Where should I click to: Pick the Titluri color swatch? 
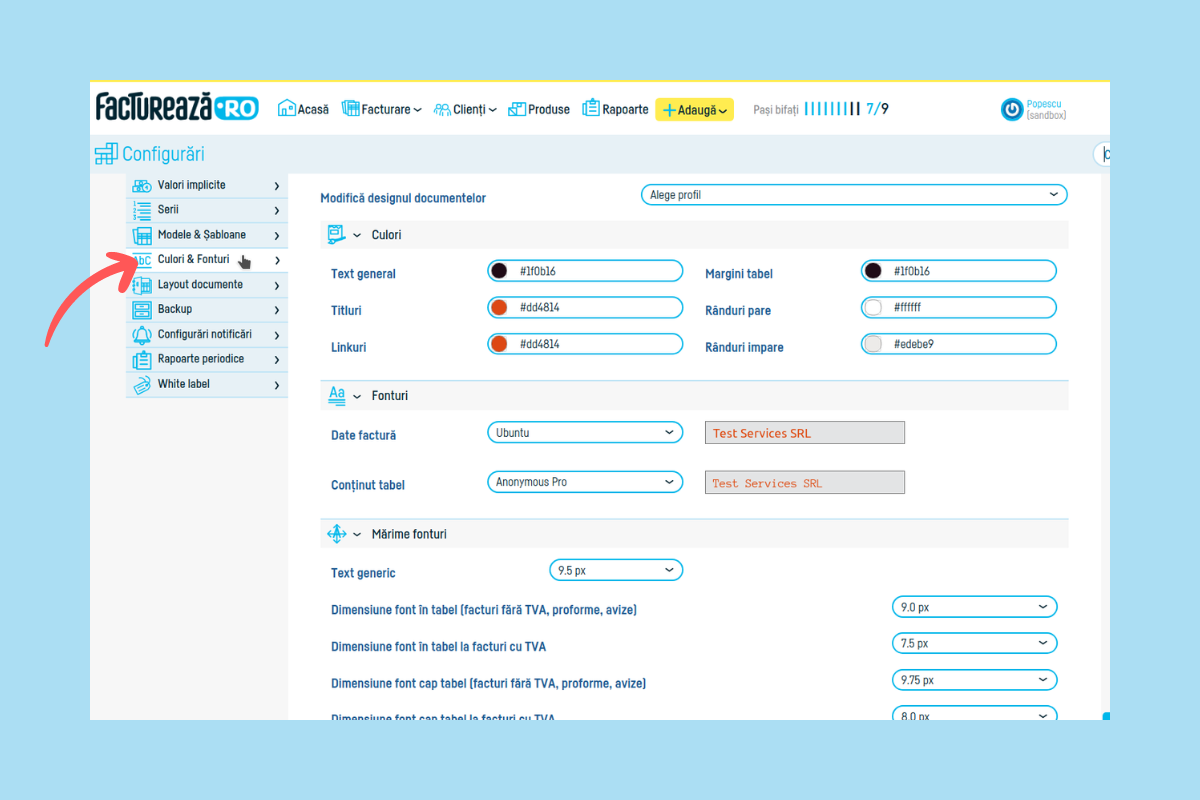499,308
